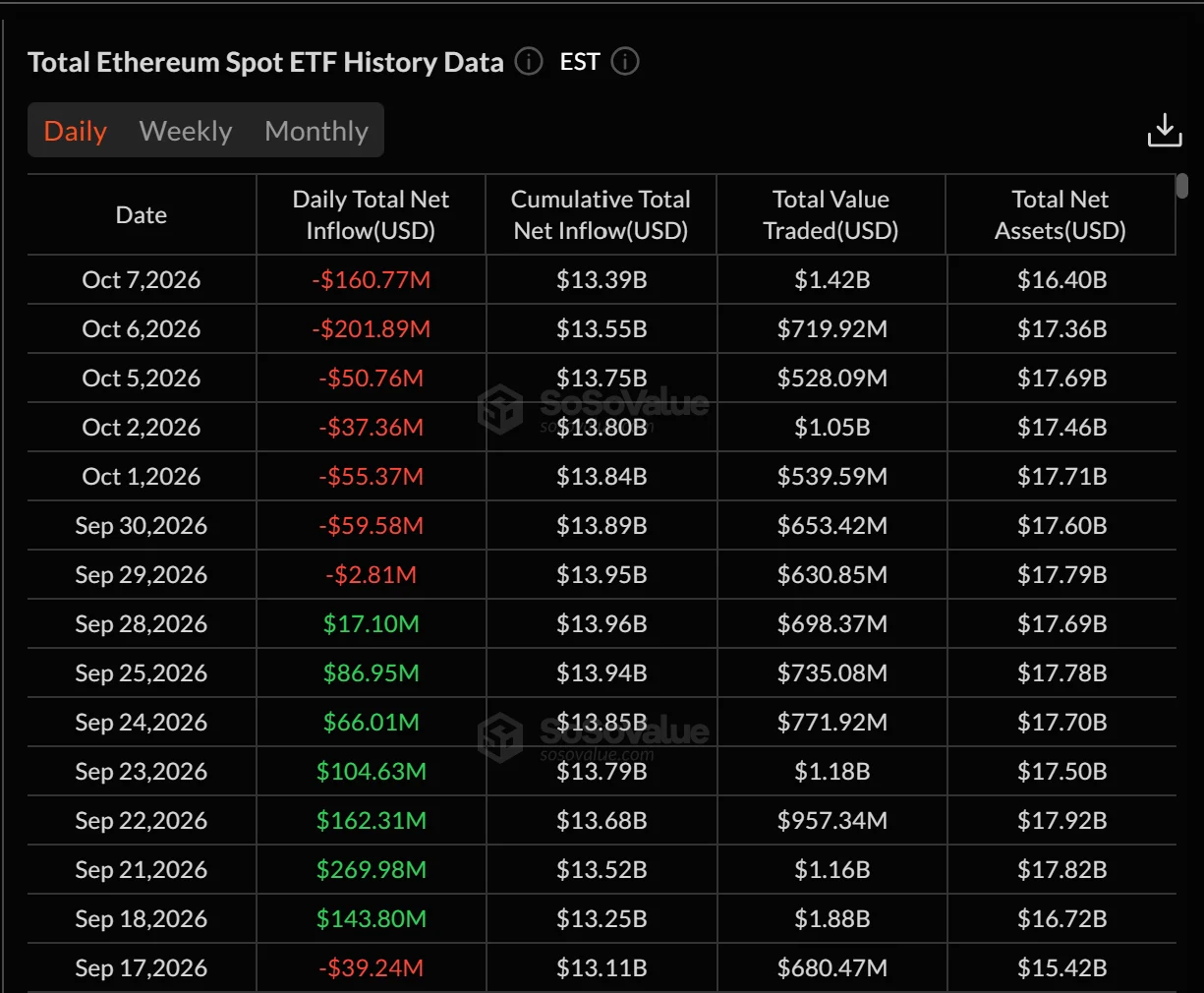Switch to the Monthly tab
Image resolution: width=1204 pixels, height=993 pixels.
(316, 131)
